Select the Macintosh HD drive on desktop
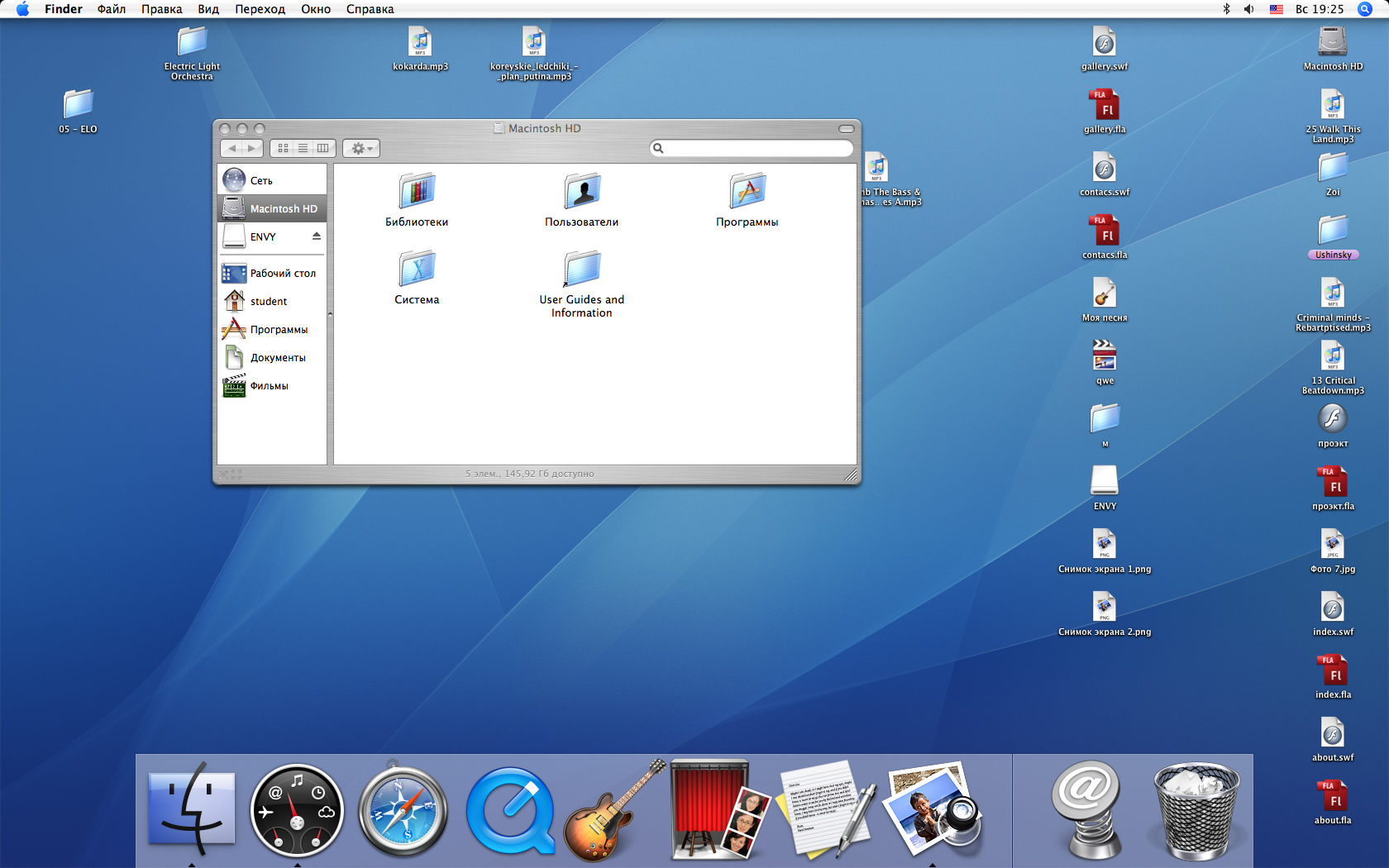 (1333, 49)
